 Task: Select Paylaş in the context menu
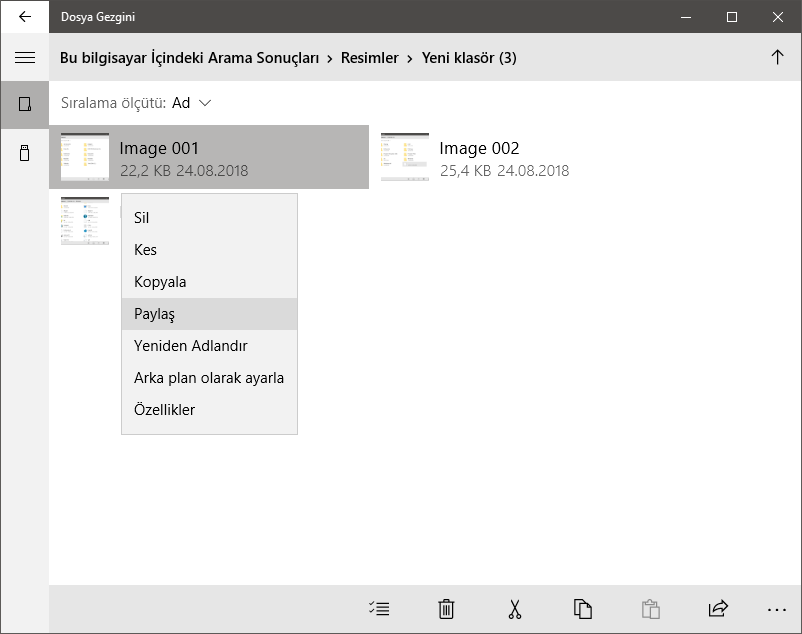click(x=209, y=314)
